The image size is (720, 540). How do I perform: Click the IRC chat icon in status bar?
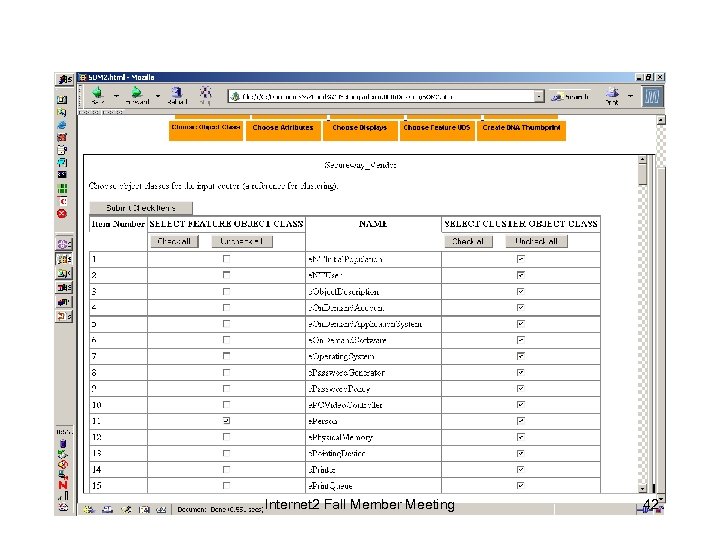point(161,509)
